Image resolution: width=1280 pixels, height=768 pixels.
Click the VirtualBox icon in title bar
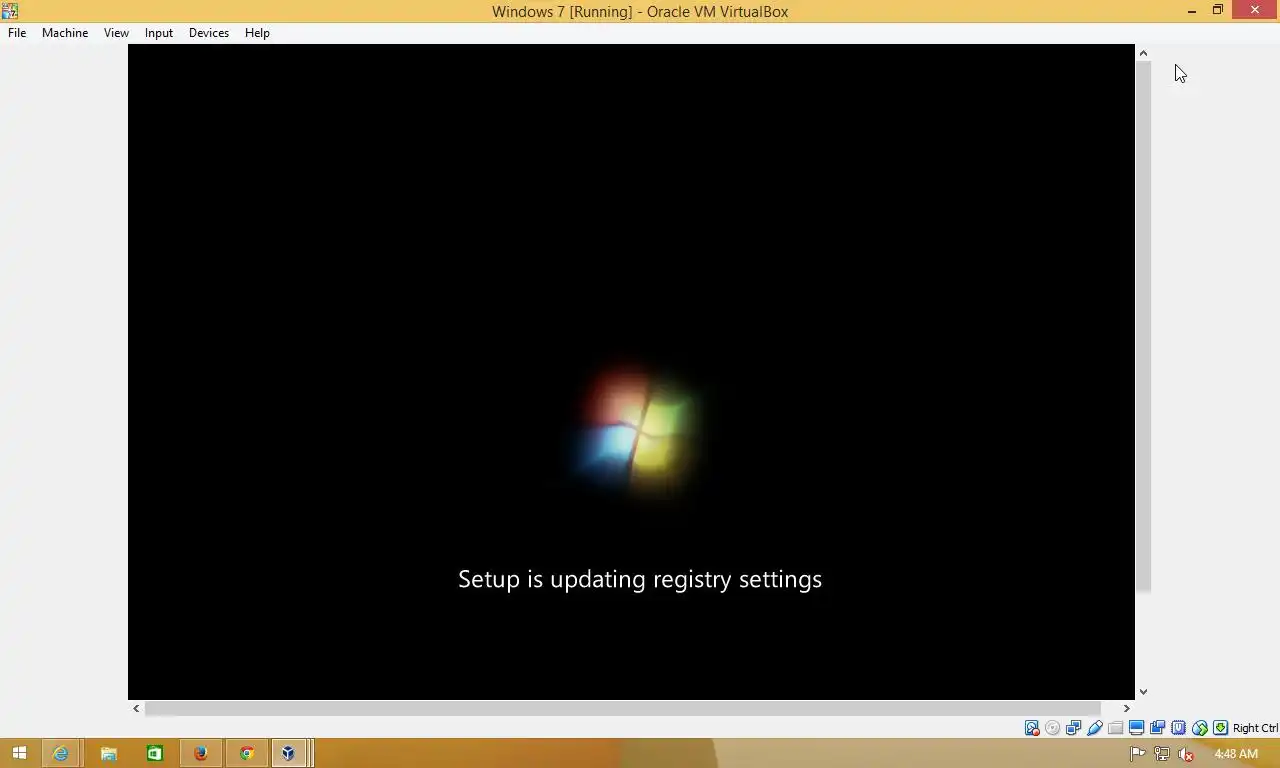(x=10, y=11)
